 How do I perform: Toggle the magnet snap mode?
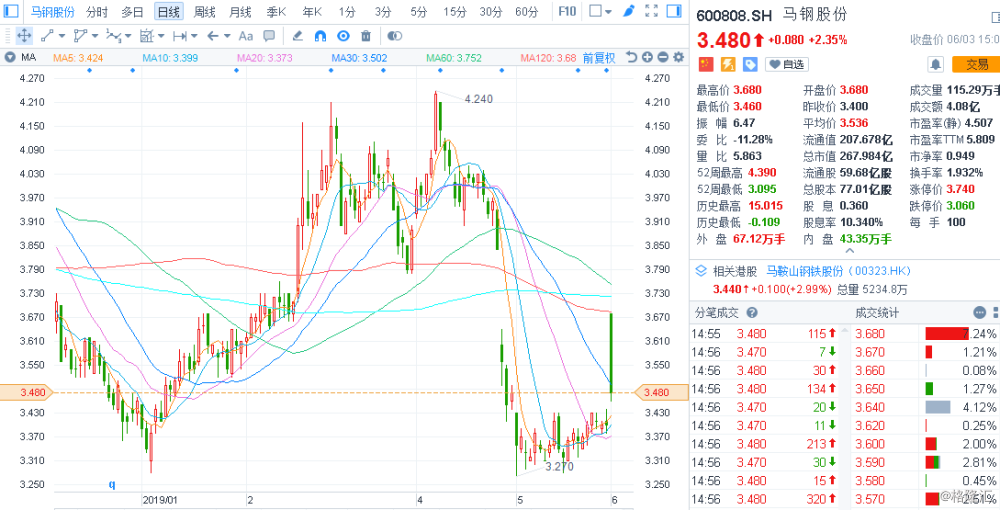(321, 36)
